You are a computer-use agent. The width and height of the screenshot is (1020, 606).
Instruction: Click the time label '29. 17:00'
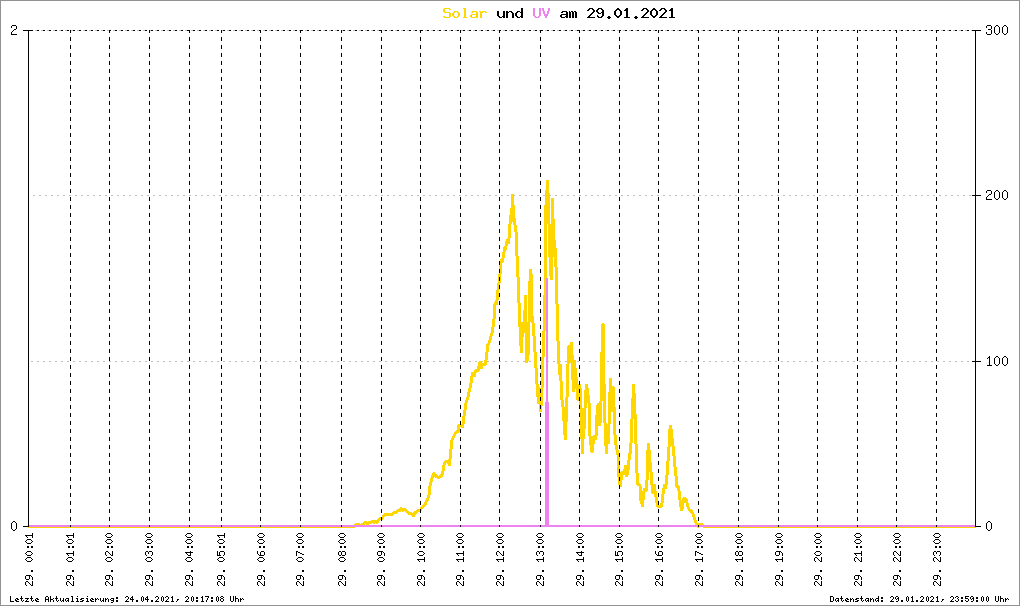click(699, 560)
